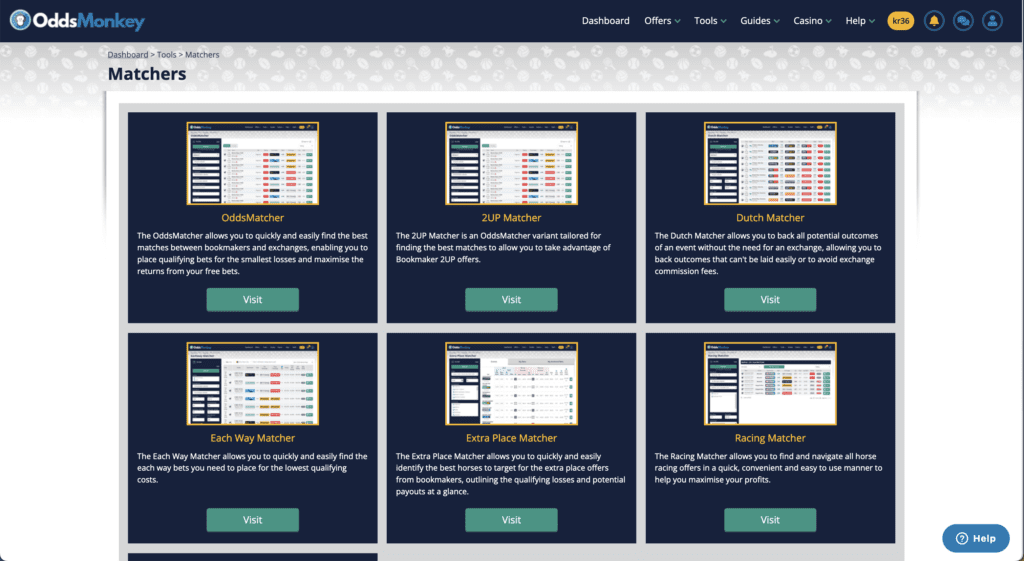Open the user profile icon
Image resolution: width=1024 pixels, height=561 pixels.
[992, 21]
